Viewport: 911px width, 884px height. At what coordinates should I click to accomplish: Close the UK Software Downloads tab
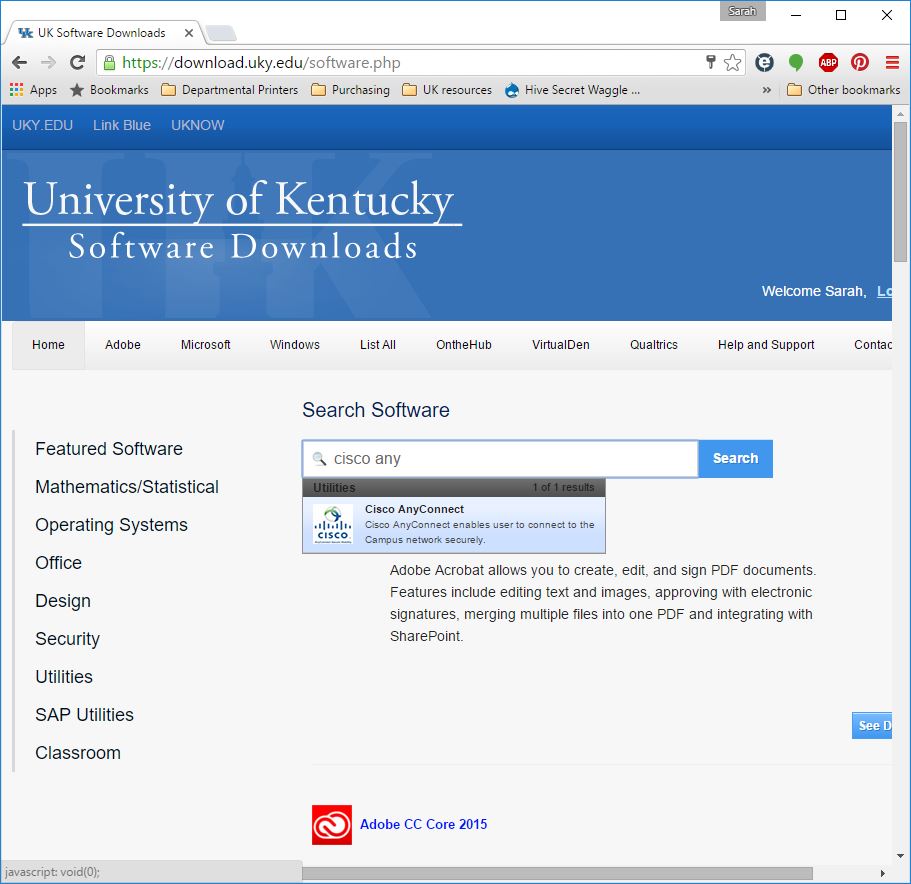click(x=189, y=33)
